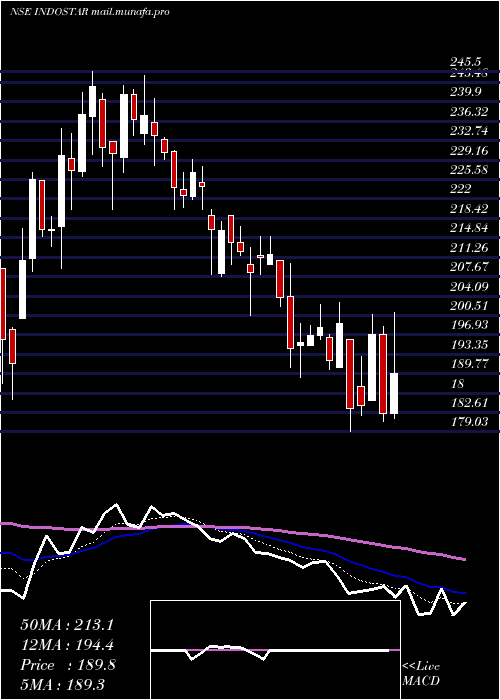Click the 204.09 price axis label
The height and width of the screenshot is (700, 500).
[x=470, y=286]
